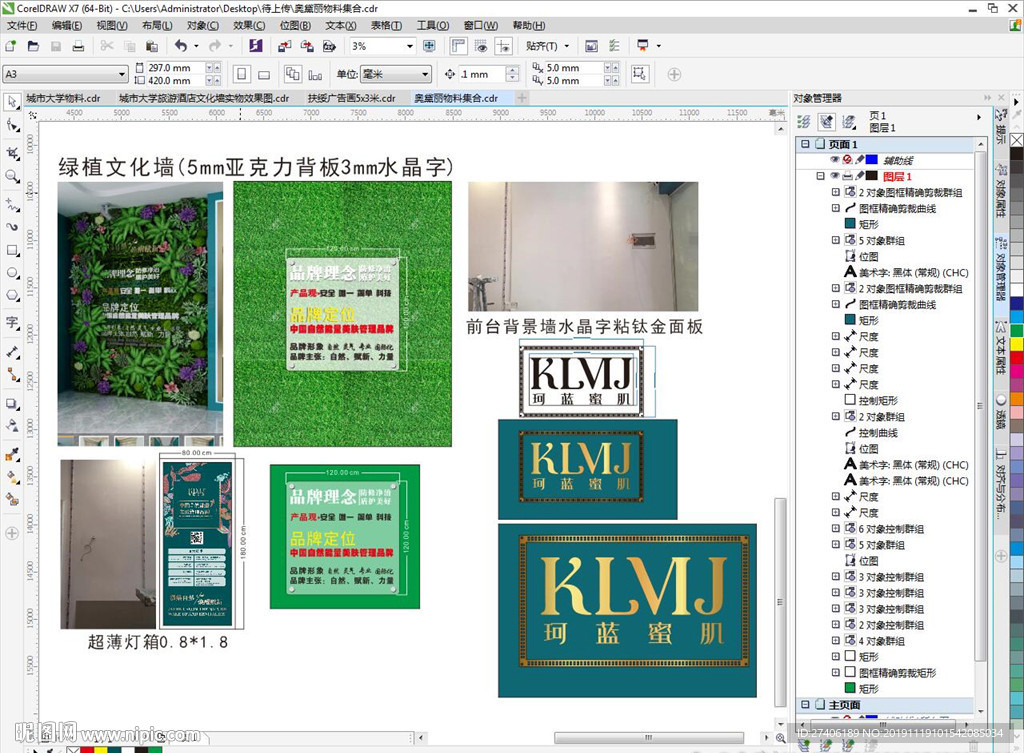This screenshot has height=753, width=1024.
Task: Select the Zoom tool in the toolbox
Action: pyautogui.click(x=12, y=176)
